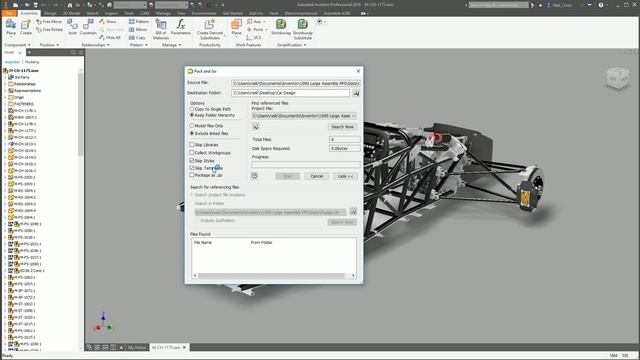Expand the Representations tree node
Viewport: 640px width, 360px height.
click(x=5, y=91)
